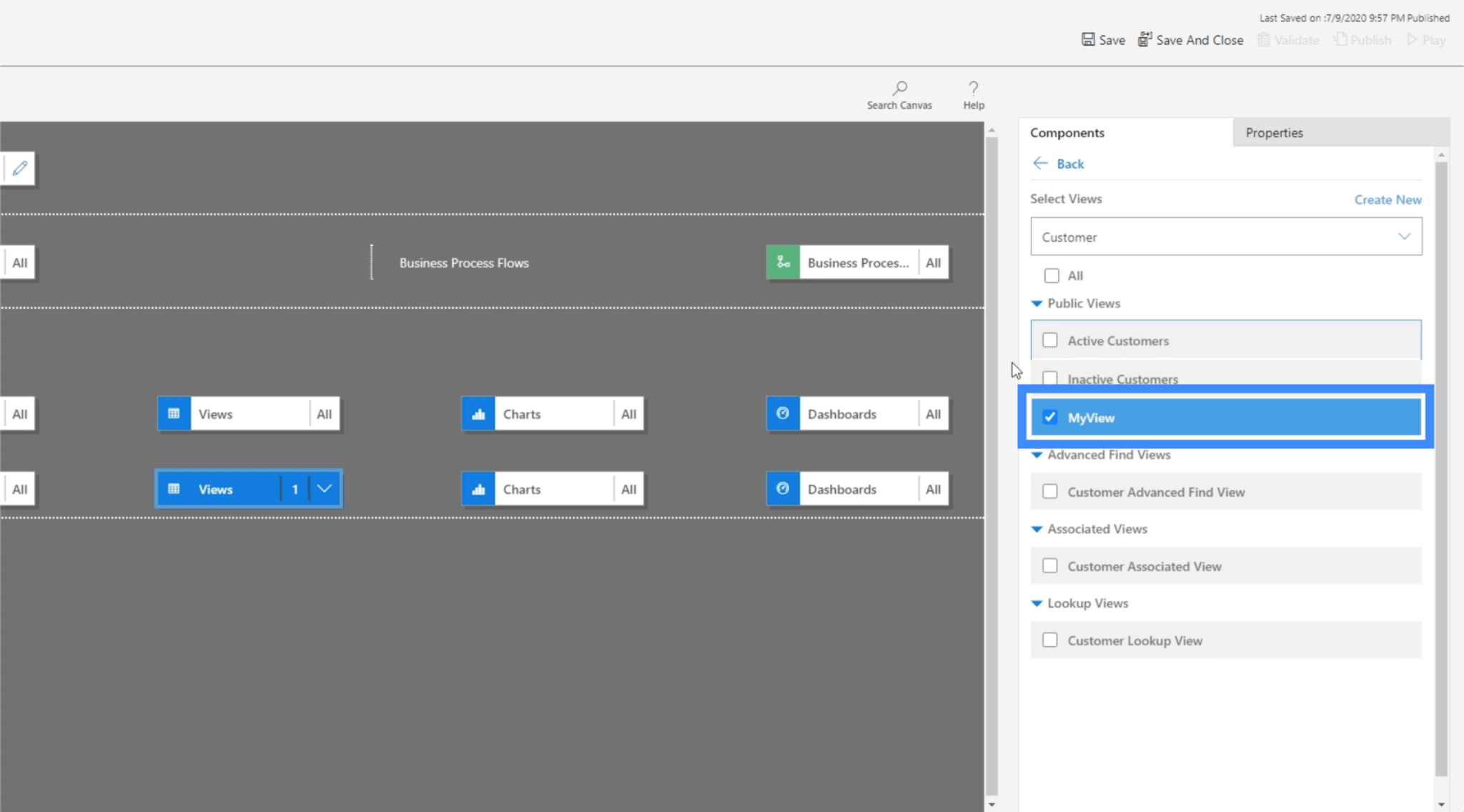Click Save And Close label
The width and height of the screenshot is (1464, 812).
pyautogui.click(x=1200, y=40)
